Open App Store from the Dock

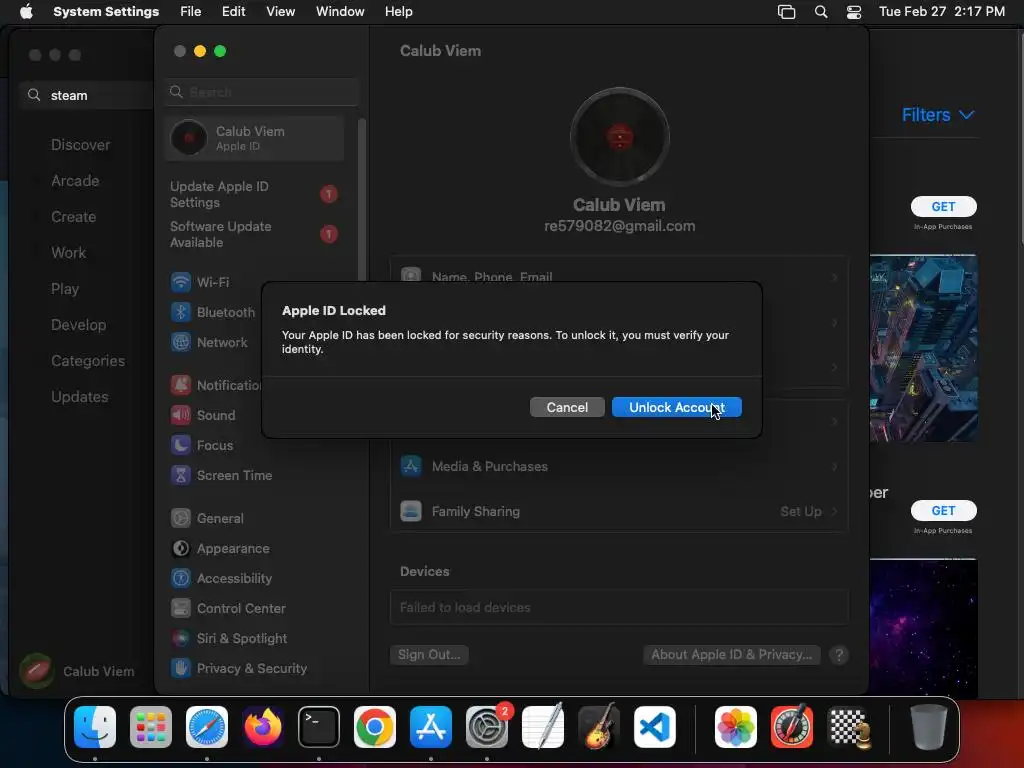[431, 727]
